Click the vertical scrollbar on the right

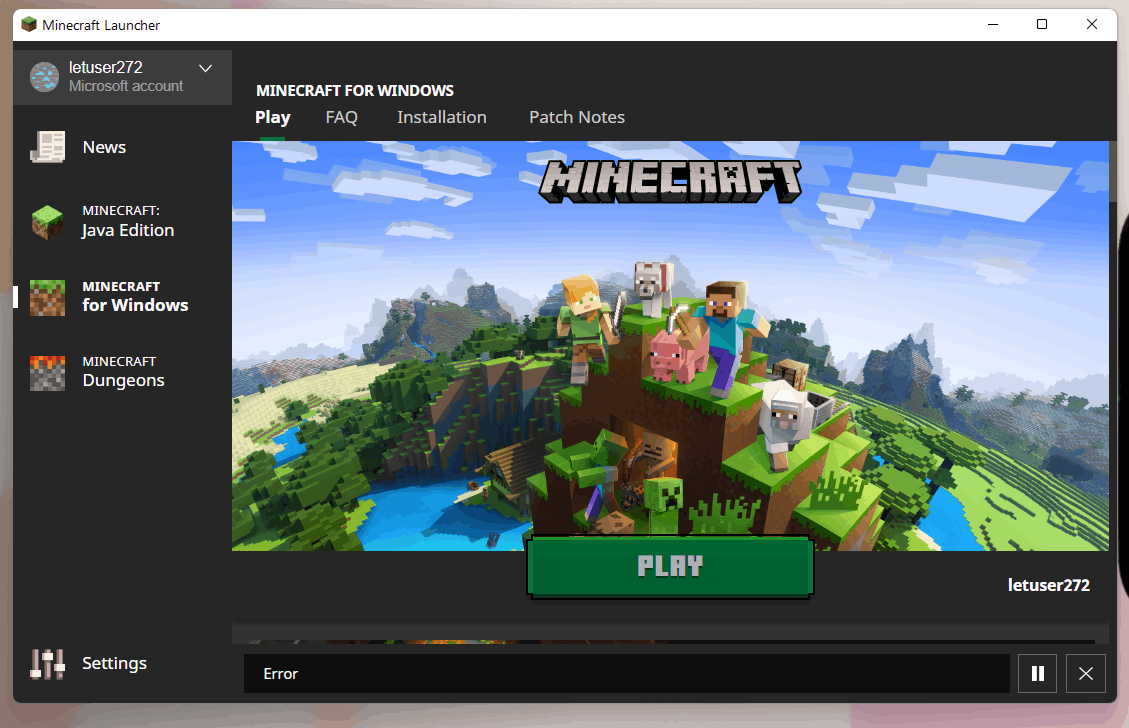point(1113,173)
